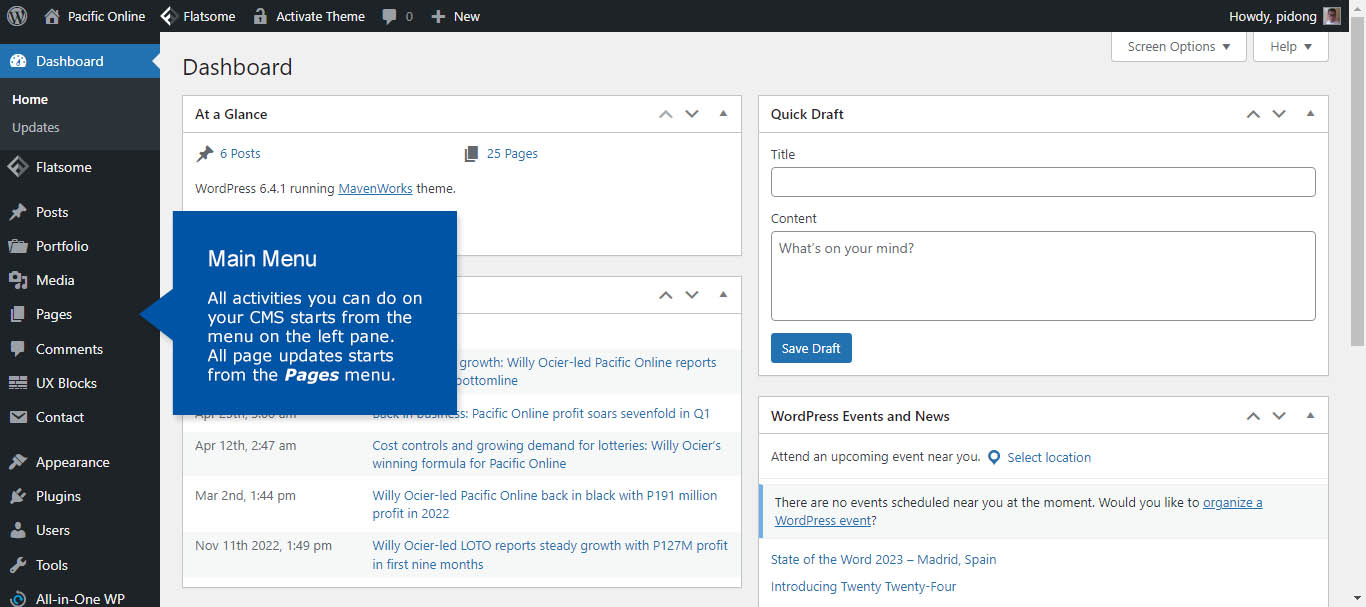Click the Appearance paintbrush icon
Image resolution: width=1366 pixels, height=607 pixels.
click(x=17, y=462)
